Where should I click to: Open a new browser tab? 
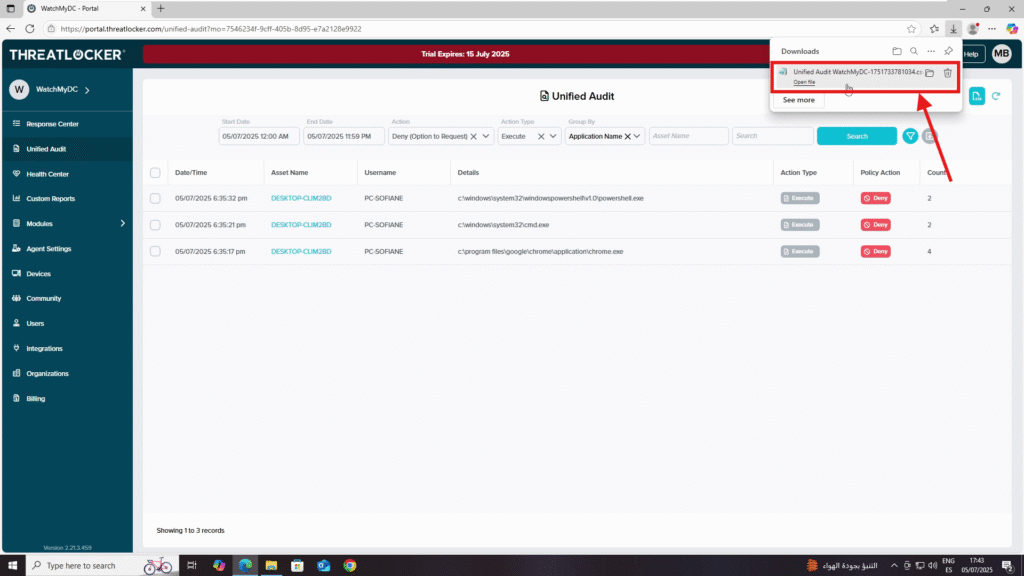tap(161, 8)
